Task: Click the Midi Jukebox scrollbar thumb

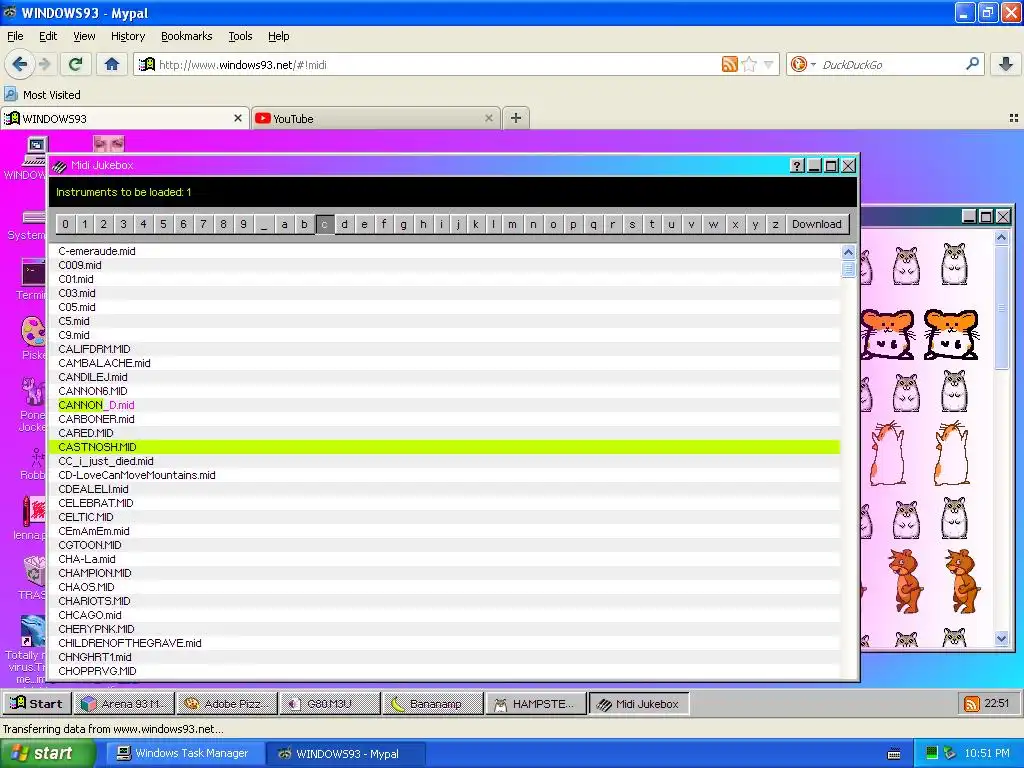Action: coord(848,269)
